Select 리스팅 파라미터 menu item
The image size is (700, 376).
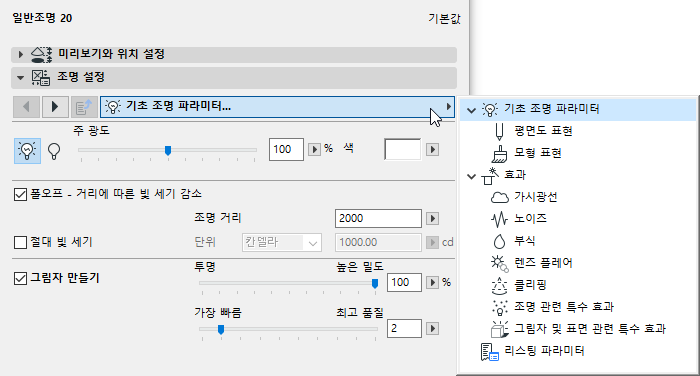pos(544,351)
